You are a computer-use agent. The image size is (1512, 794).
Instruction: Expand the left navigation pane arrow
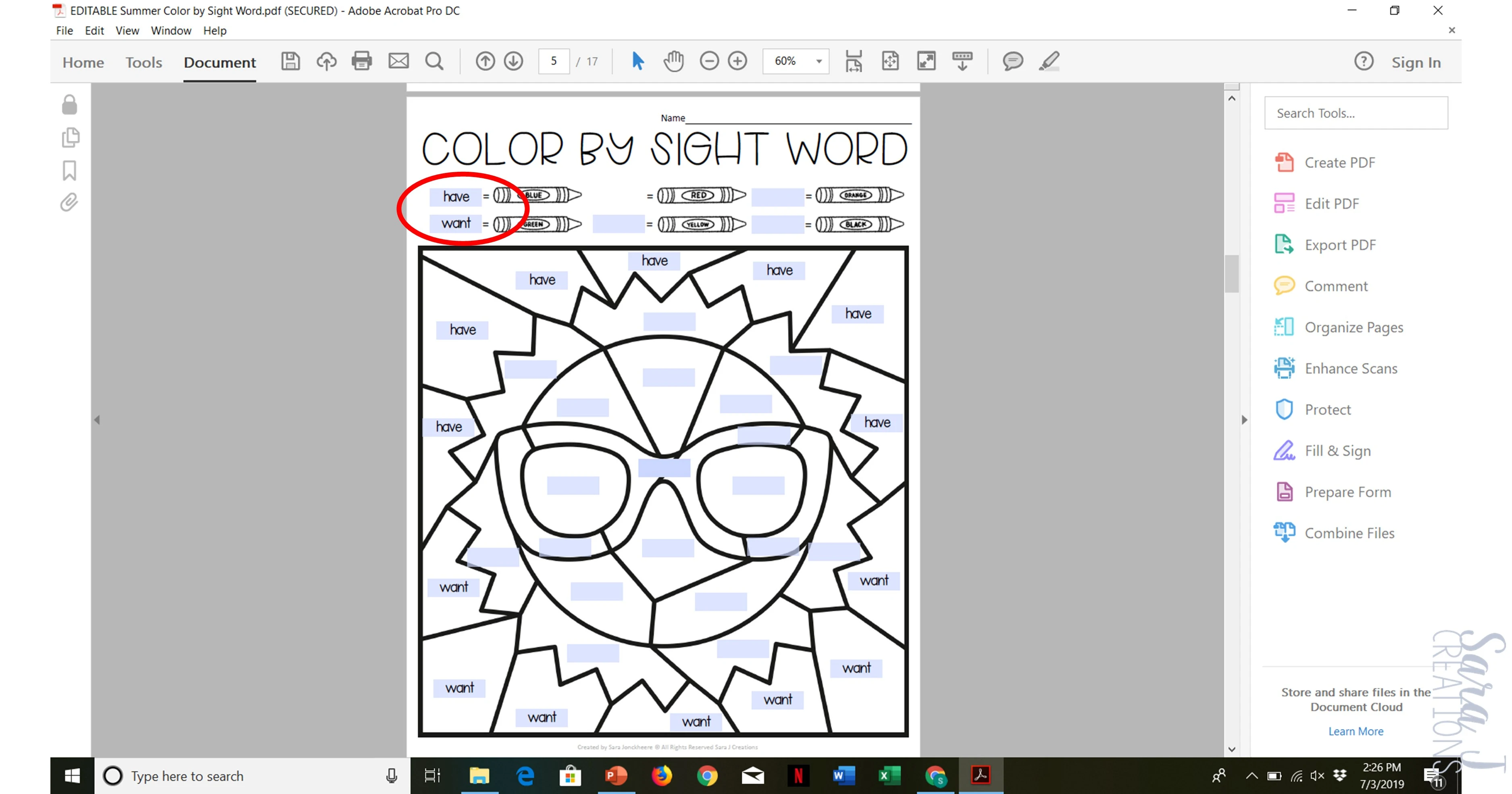point(98,420)
